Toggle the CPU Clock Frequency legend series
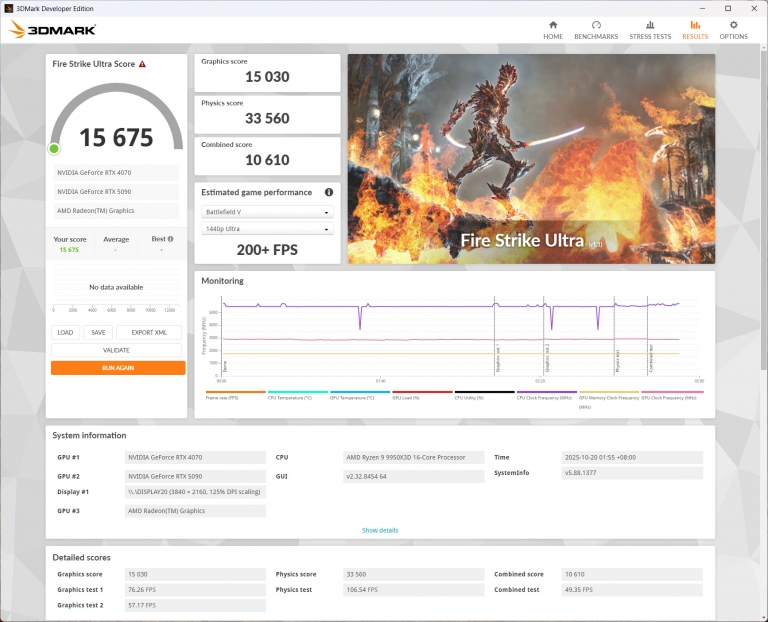Screen dimensions: 768x622 pos(546,396)
